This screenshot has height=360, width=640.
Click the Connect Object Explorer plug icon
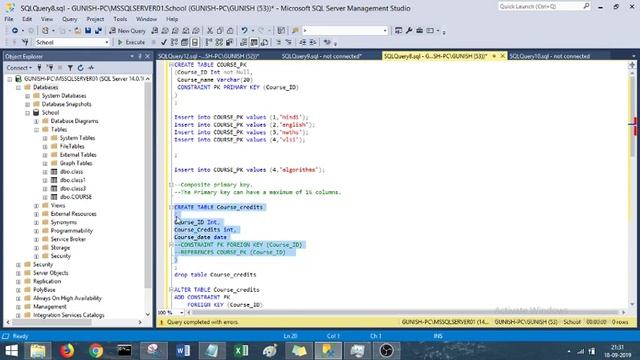(x=40, y=68)
